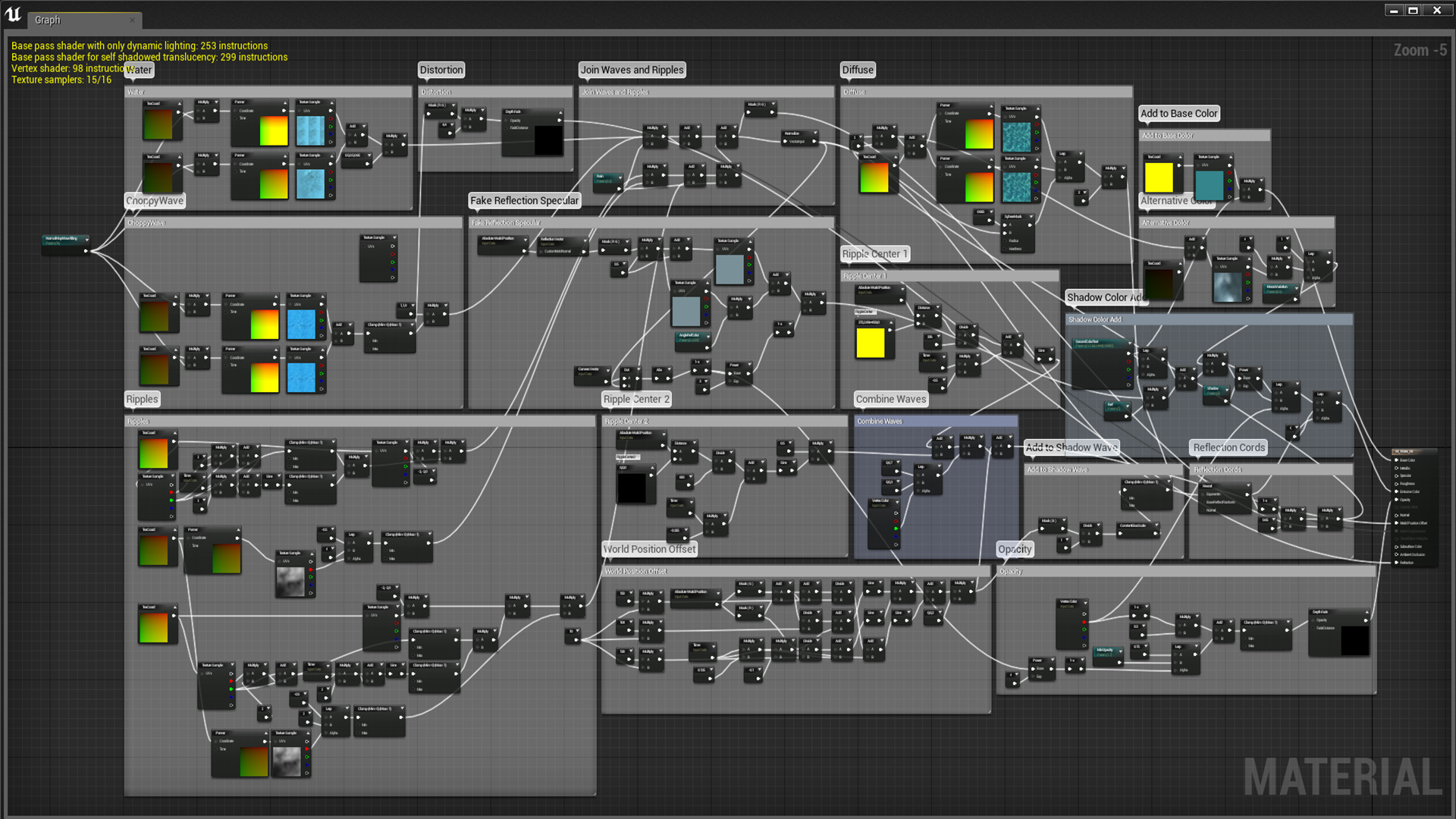Click the Refraction input pin
This screenshot has height=819, width=1456.
[1396, 563]
